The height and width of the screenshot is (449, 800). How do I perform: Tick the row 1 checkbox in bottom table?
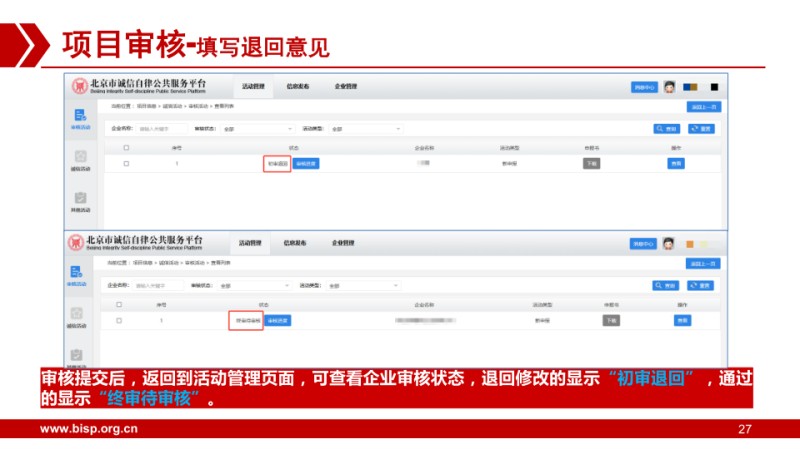coord(119,320)
